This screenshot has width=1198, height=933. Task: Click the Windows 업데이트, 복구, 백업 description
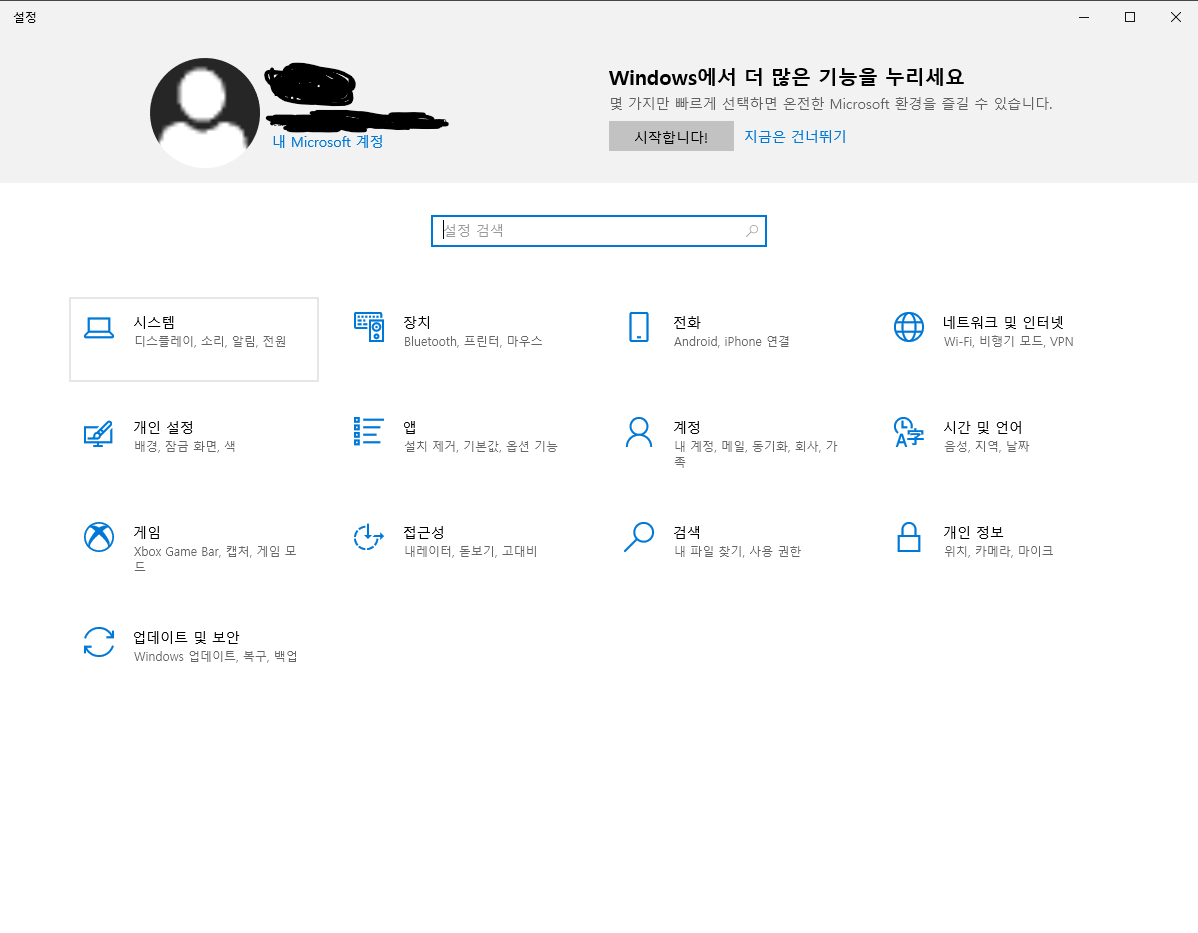(x=215, y=656)
